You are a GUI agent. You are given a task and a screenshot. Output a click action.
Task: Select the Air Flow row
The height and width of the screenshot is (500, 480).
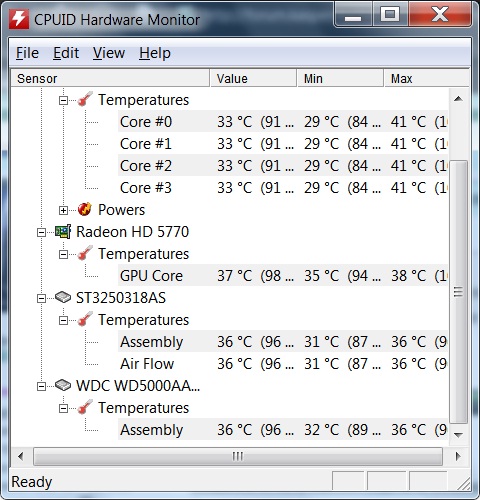(x=283, y=363)
